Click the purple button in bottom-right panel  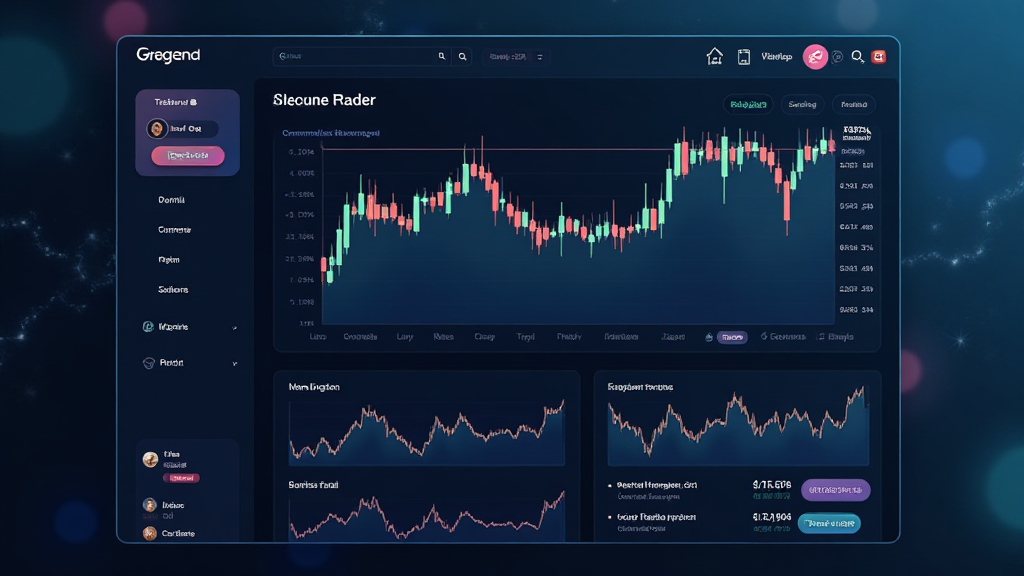point(835,490)
